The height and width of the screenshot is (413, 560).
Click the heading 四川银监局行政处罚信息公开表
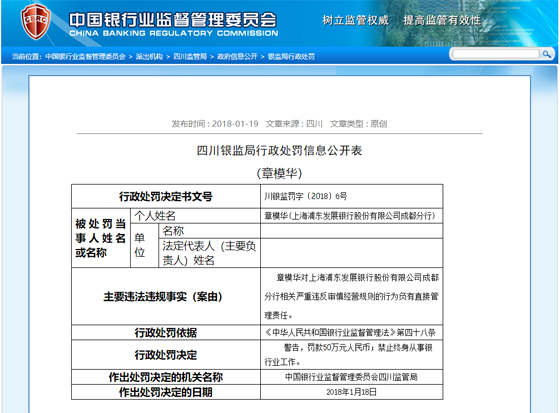tap(279, 150)
